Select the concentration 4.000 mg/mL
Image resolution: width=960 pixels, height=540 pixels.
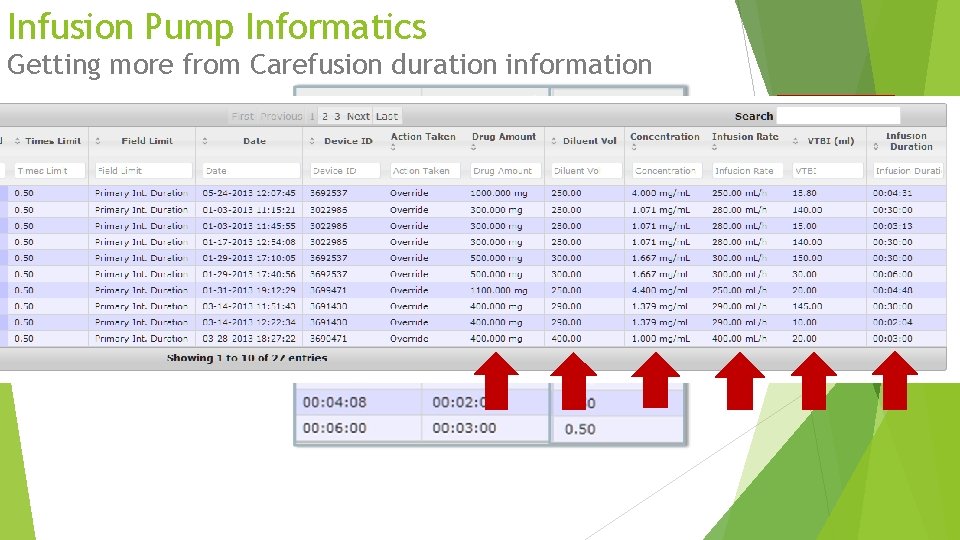click(x=661, y=193)
